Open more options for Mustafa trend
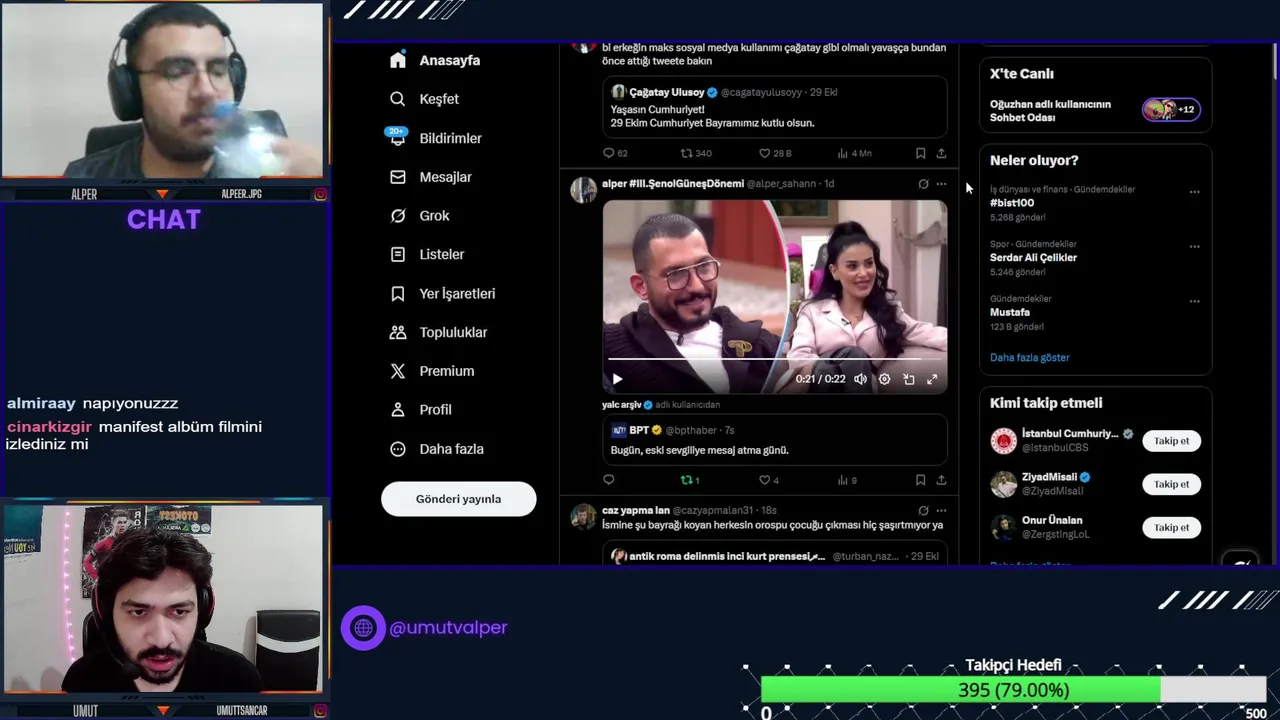Image resolution: width=1280 pixels, height=720 pixels. pyautogui.click(x=1194, y=301)
